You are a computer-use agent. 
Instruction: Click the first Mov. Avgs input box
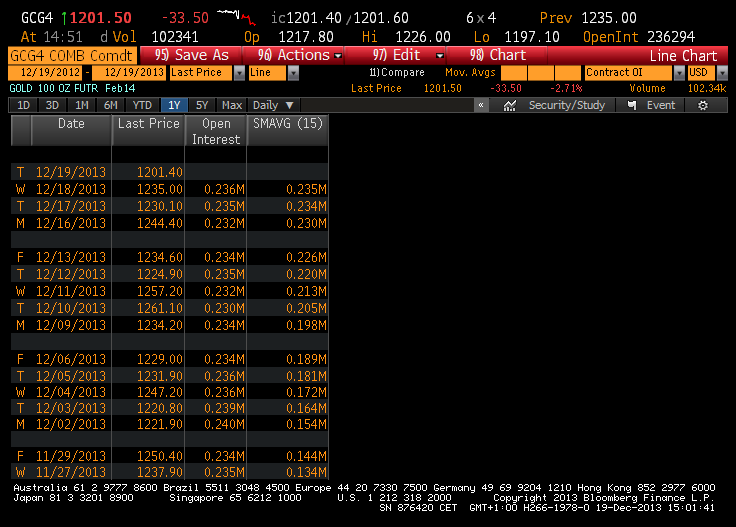[x=514, y=73]
